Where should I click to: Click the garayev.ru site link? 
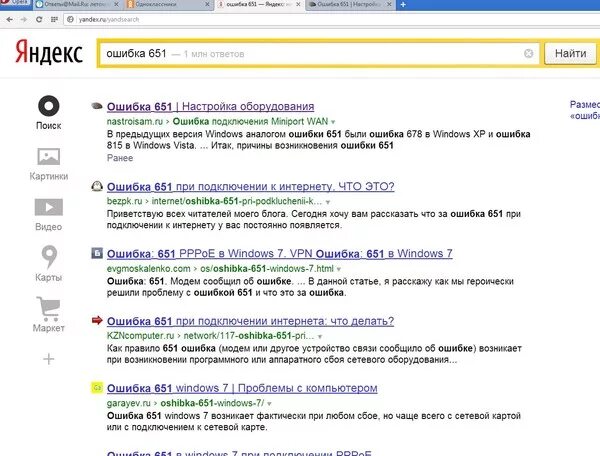click(x=129, y=403)
